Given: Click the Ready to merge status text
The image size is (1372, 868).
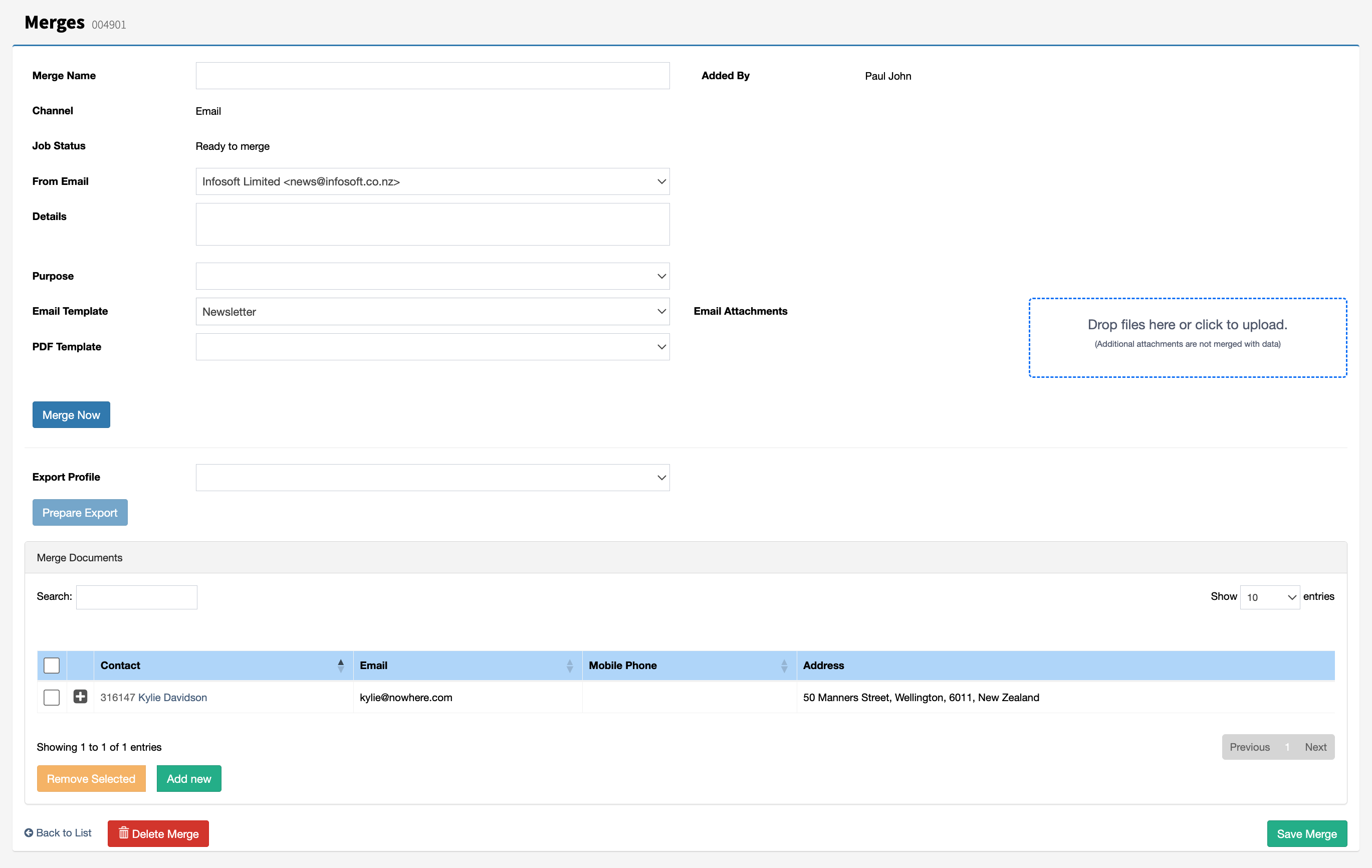Looking at the screenshot, I should coord(233,146).
